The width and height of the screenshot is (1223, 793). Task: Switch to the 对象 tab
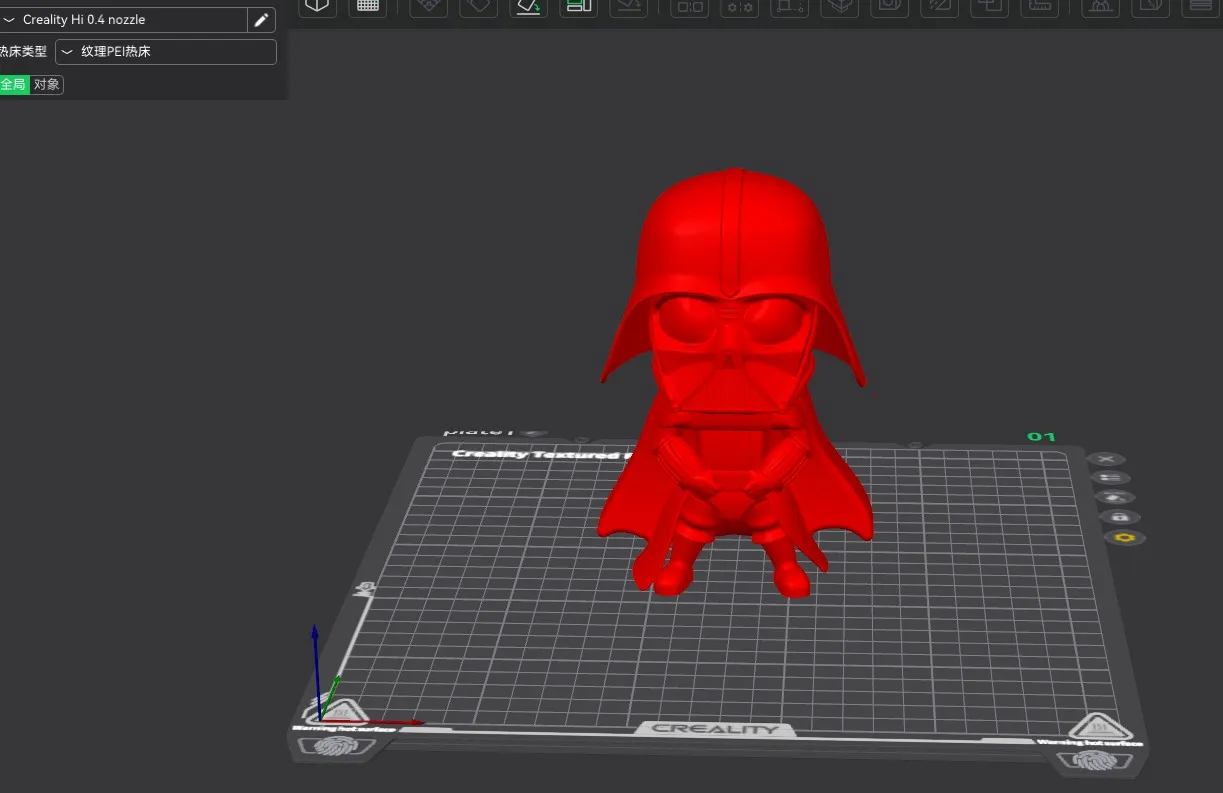point(47,85)
